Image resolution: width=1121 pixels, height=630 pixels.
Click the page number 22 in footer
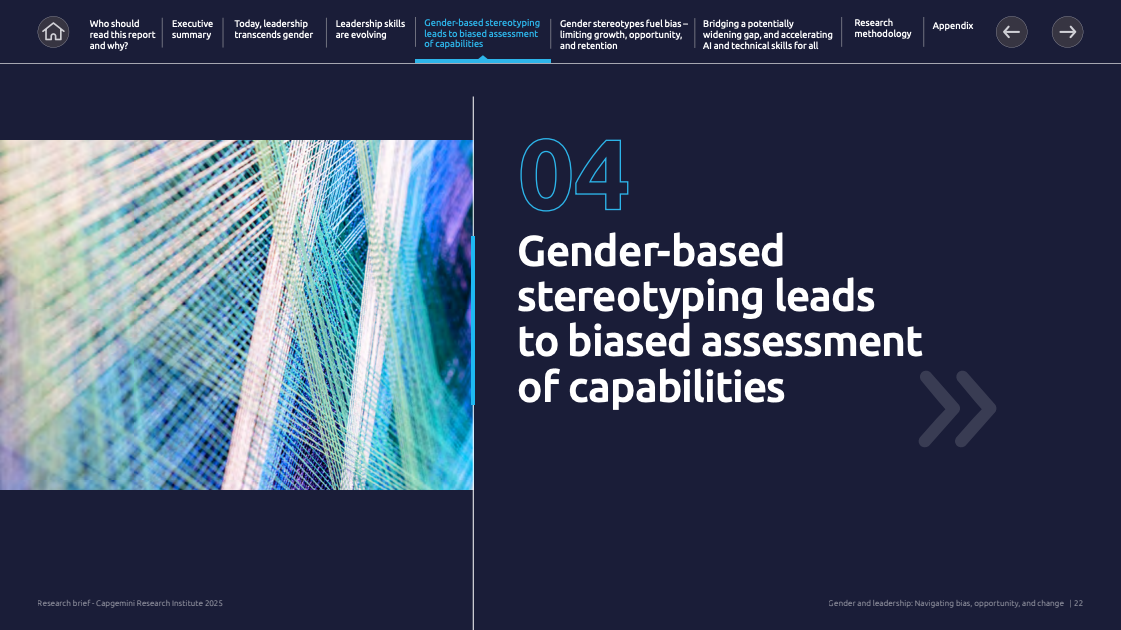pyautogui.click(x=1079, y=603)
